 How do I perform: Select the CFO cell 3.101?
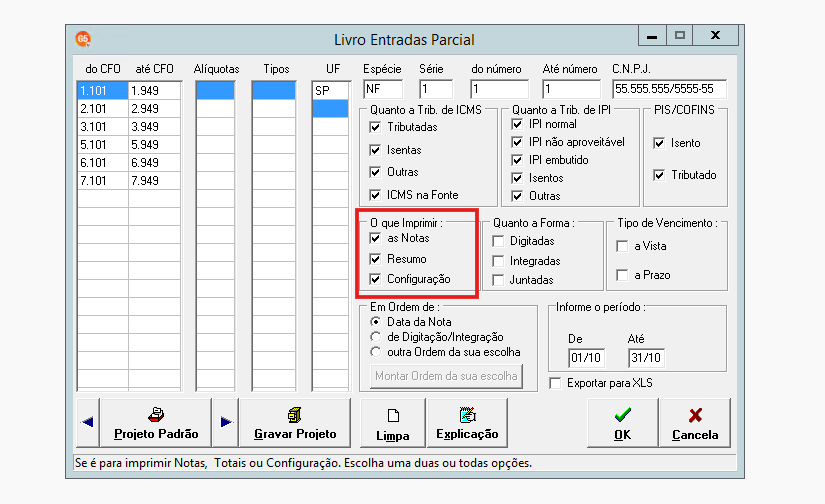103,127
